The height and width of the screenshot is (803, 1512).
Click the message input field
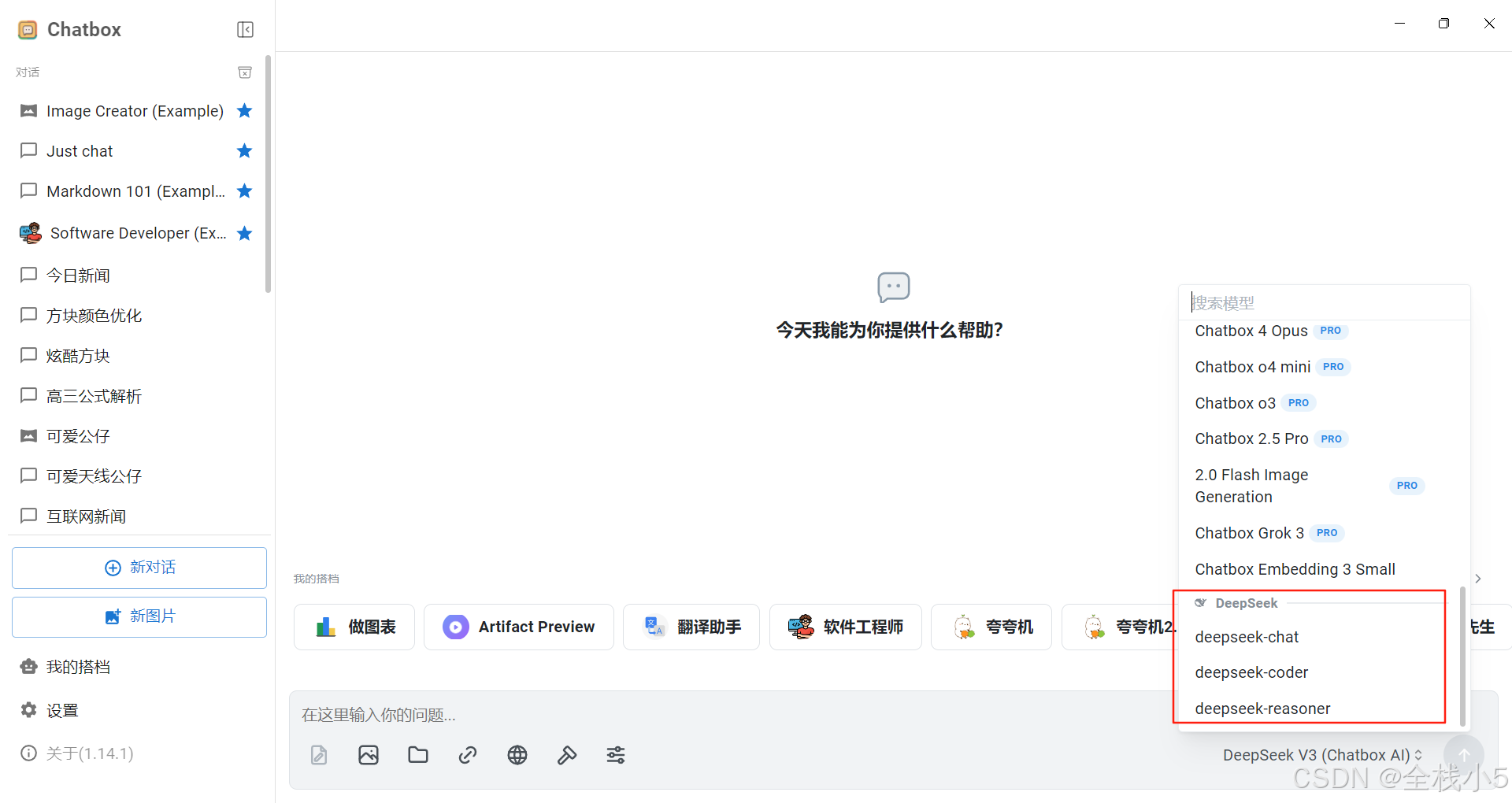click(x=732, y=715)
